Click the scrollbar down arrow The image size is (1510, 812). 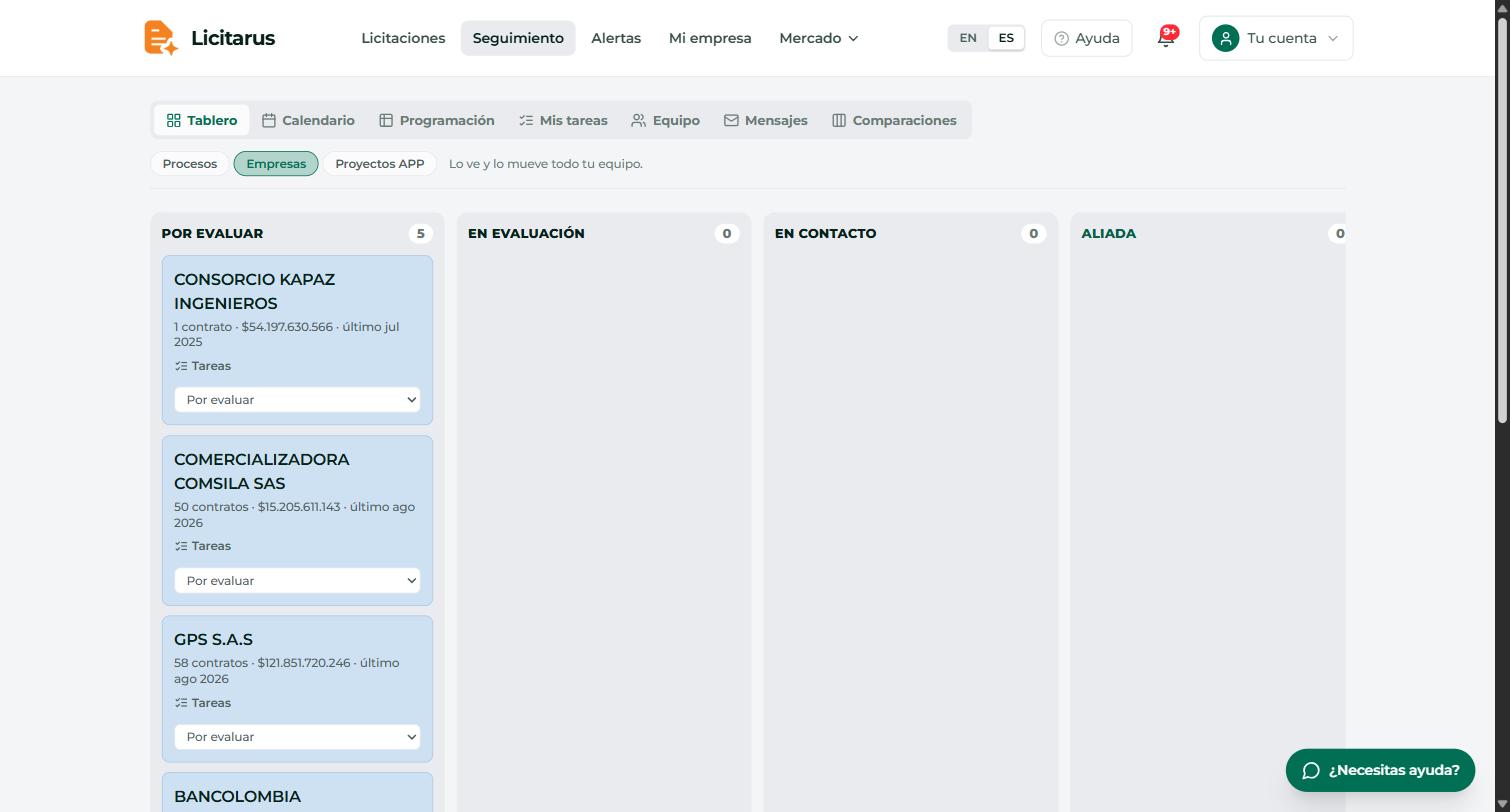coord(1501,803)
